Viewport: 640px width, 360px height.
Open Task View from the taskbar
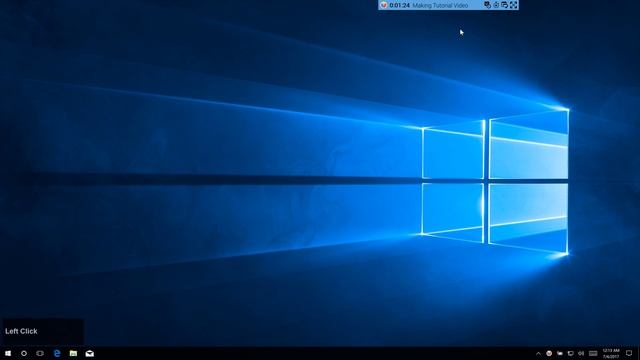click(x=40, y=353)
